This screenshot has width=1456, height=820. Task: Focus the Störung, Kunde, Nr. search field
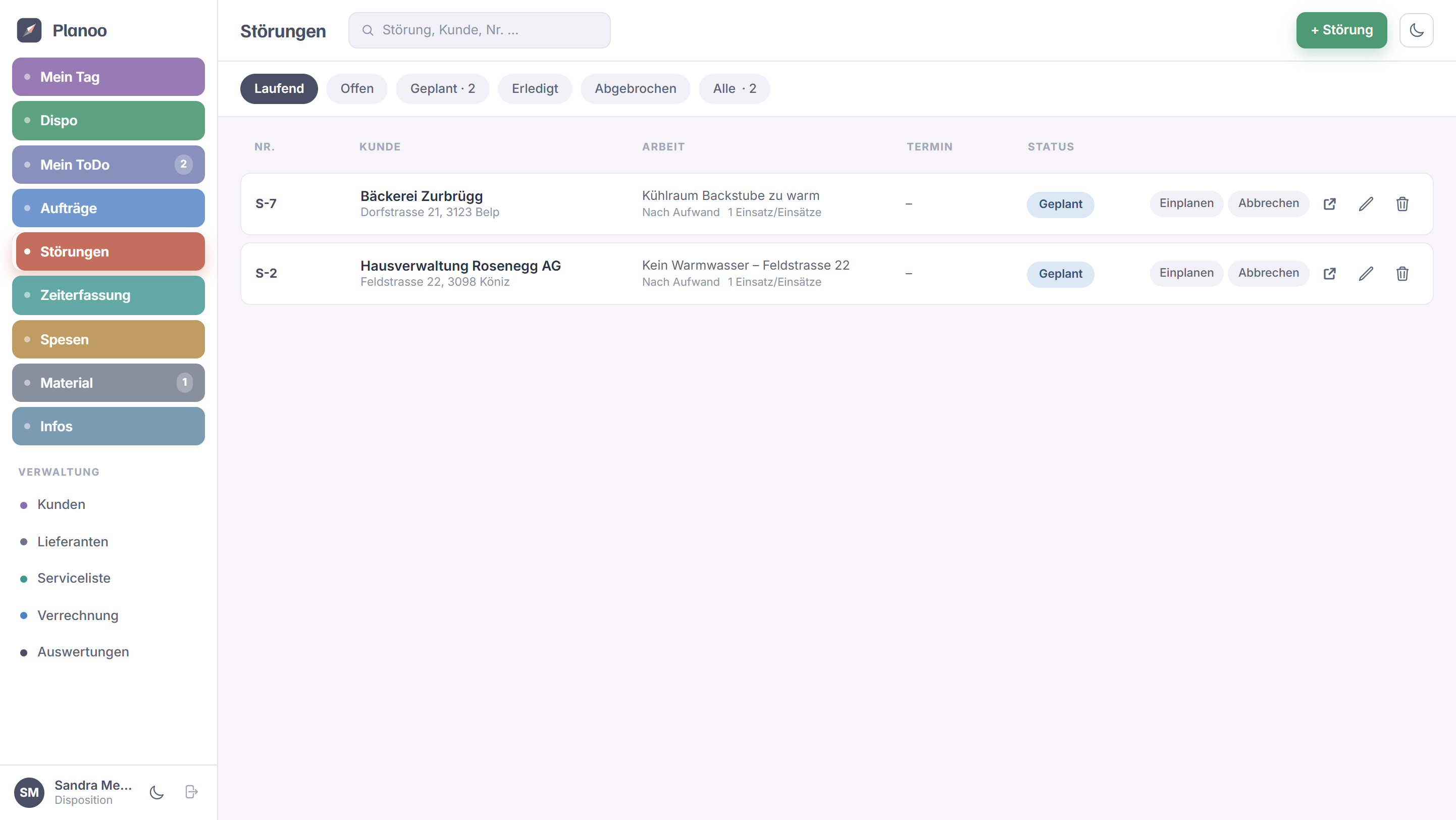click(x=479, y=30)
